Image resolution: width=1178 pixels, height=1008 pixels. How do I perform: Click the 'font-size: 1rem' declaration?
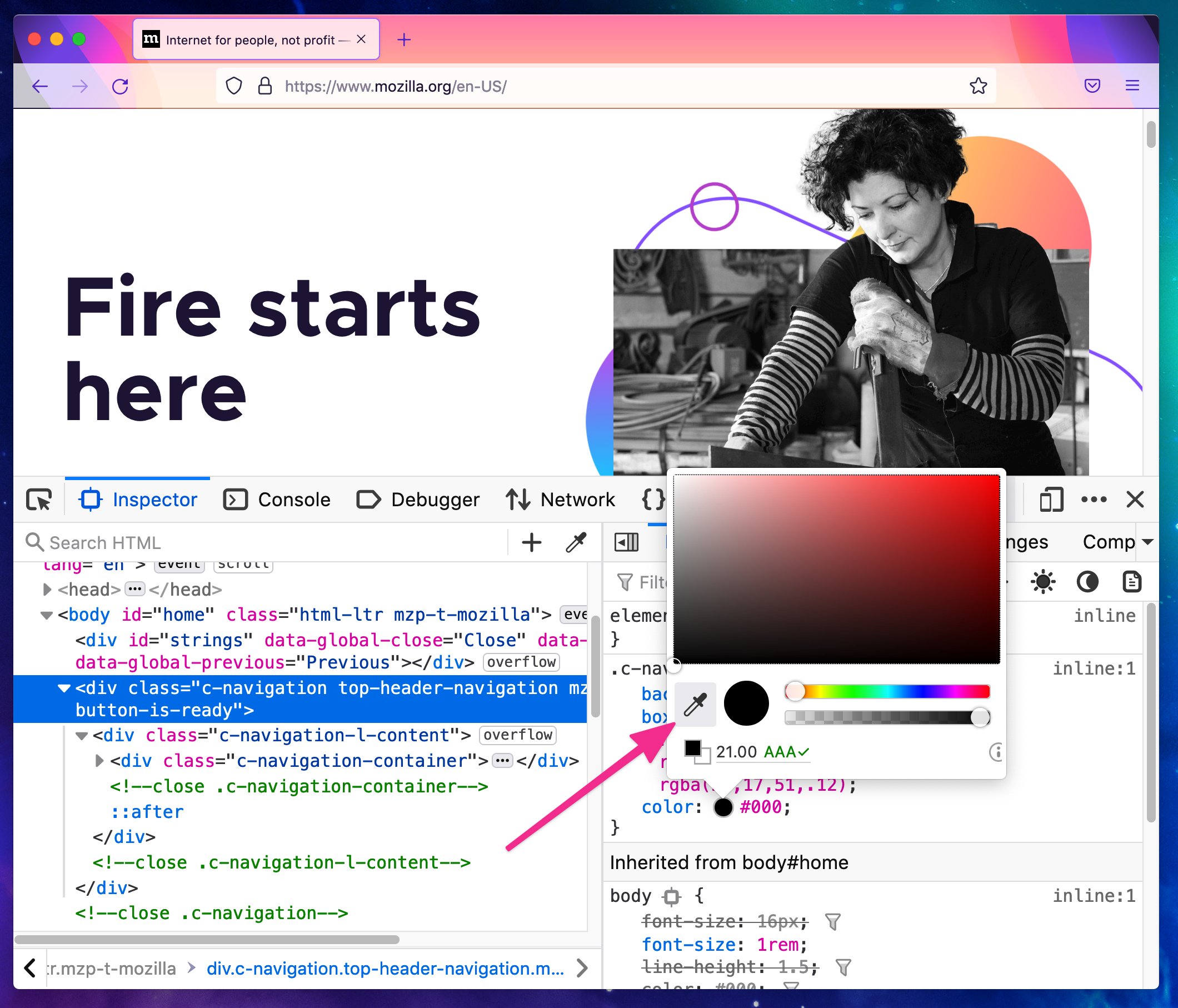[x=723, y=944]
